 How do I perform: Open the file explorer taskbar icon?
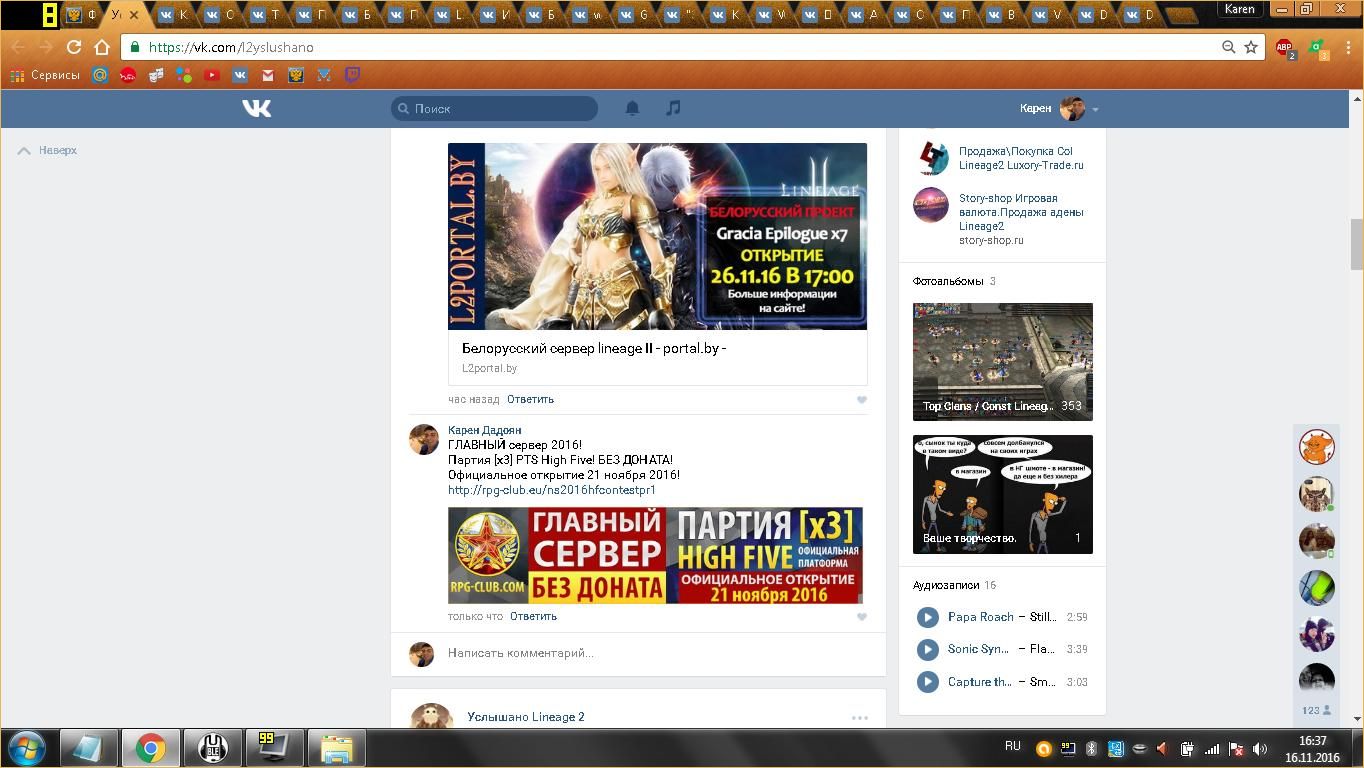[x=336, y=748]
